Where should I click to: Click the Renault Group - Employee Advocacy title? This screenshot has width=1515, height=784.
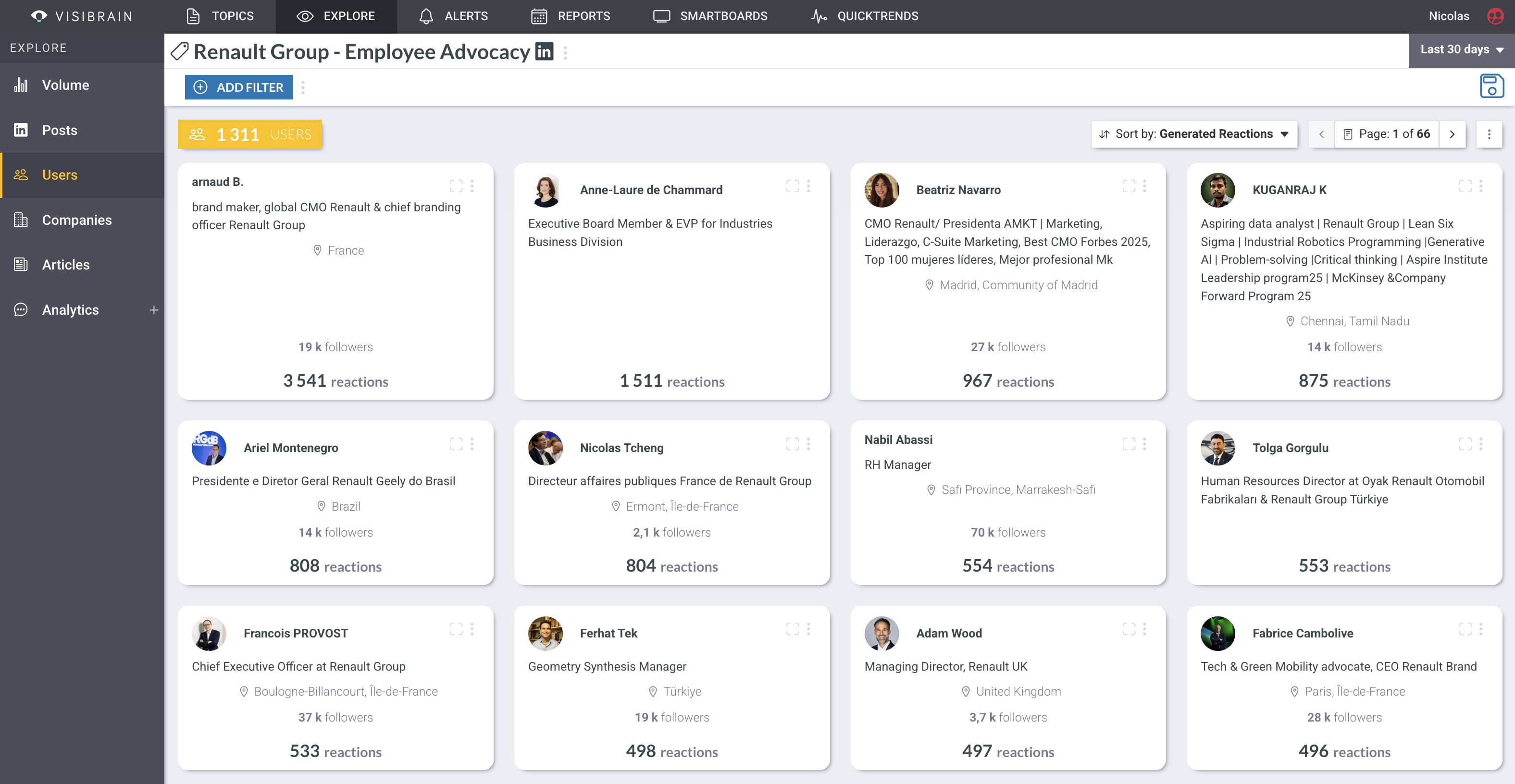(x=362, y=52)
